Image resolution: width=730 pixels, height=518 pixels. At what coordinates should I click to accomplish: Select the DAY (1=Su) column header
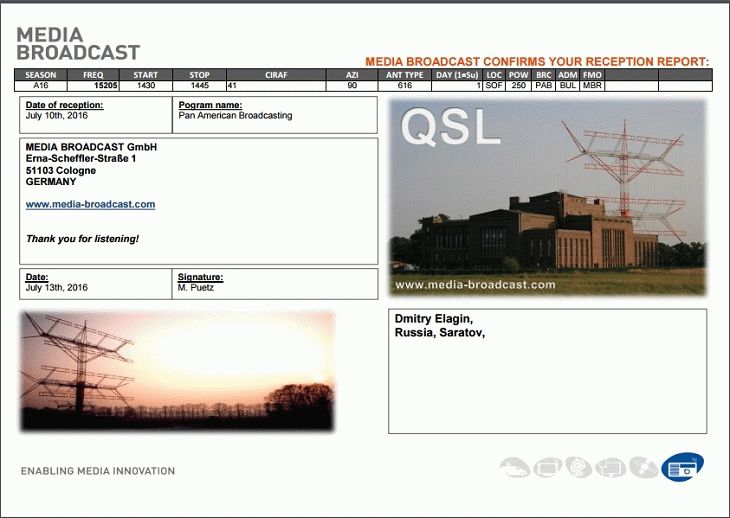(457, 74)
